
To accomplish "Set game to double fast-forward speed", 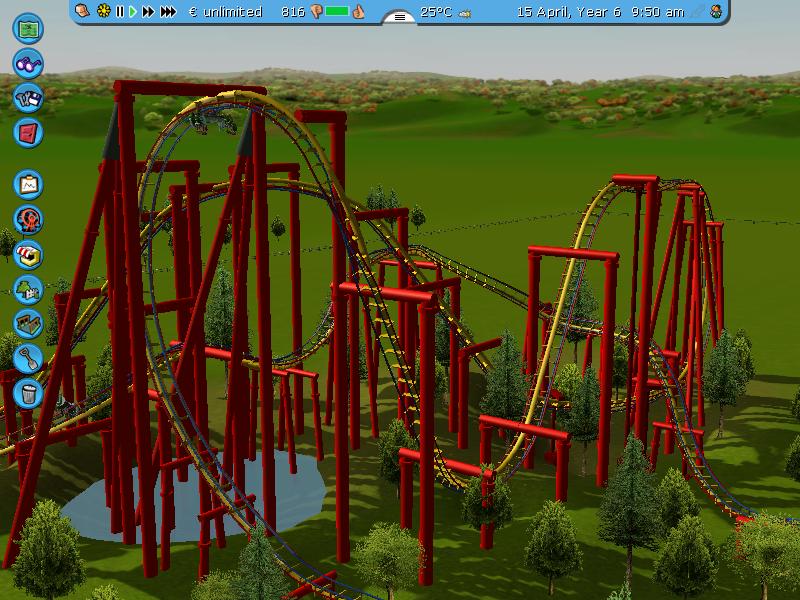I will (x=148, y=11).
